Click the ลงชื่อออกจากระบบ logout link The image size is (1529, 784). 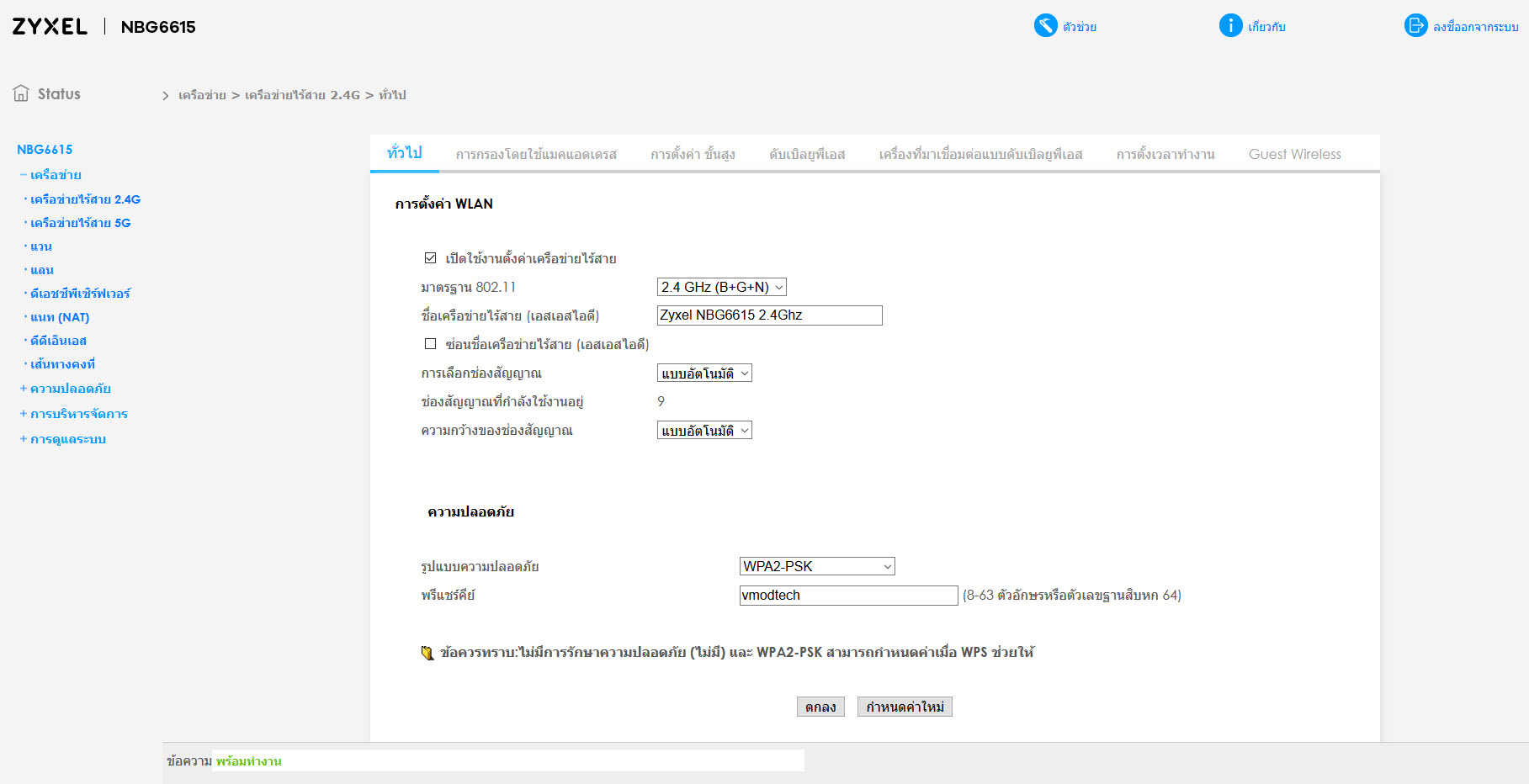[x=1476, y=27]
